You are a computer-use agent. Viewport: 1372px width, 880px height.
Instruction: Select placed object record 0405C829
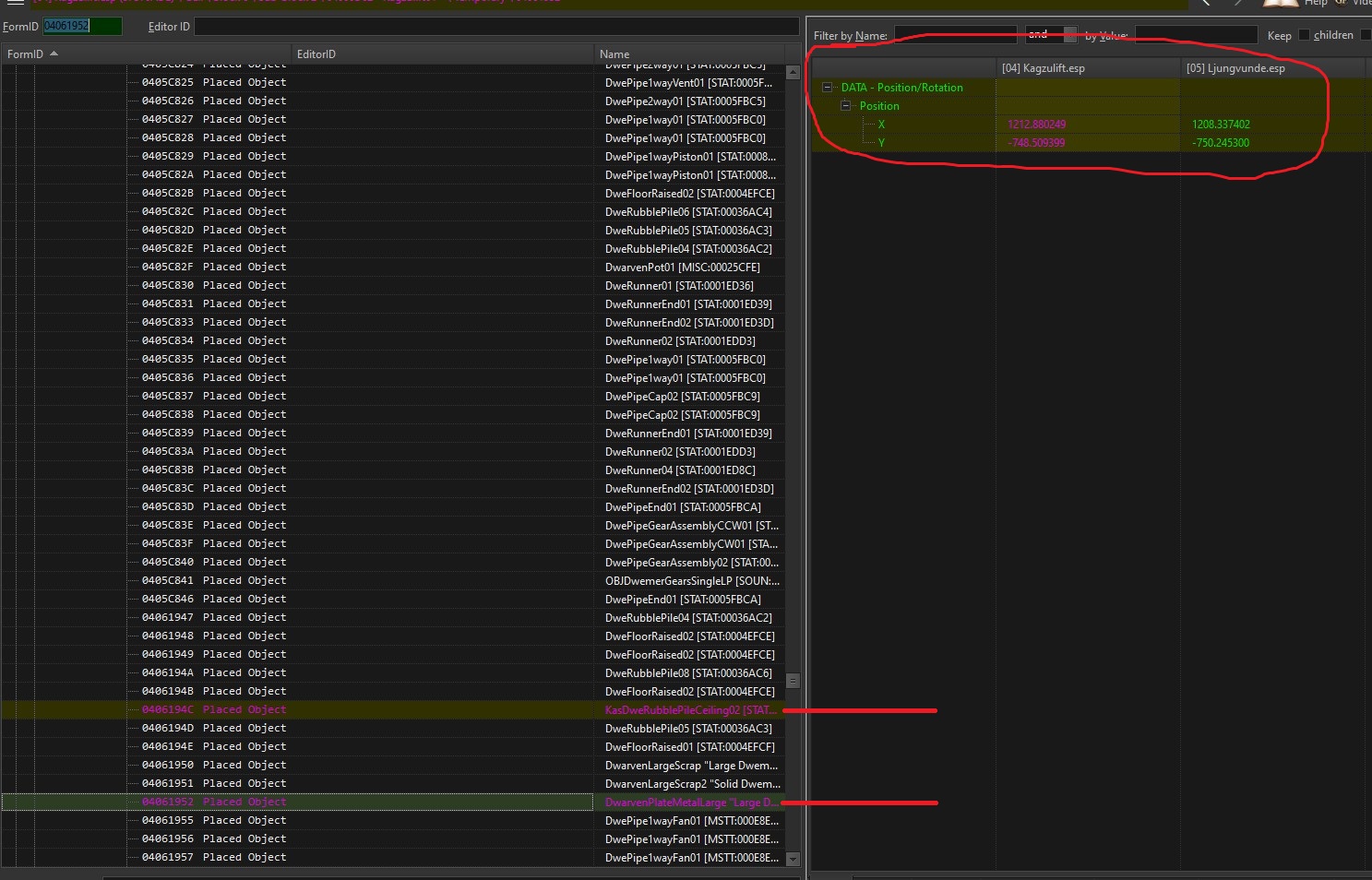click(x=394, y=156)
